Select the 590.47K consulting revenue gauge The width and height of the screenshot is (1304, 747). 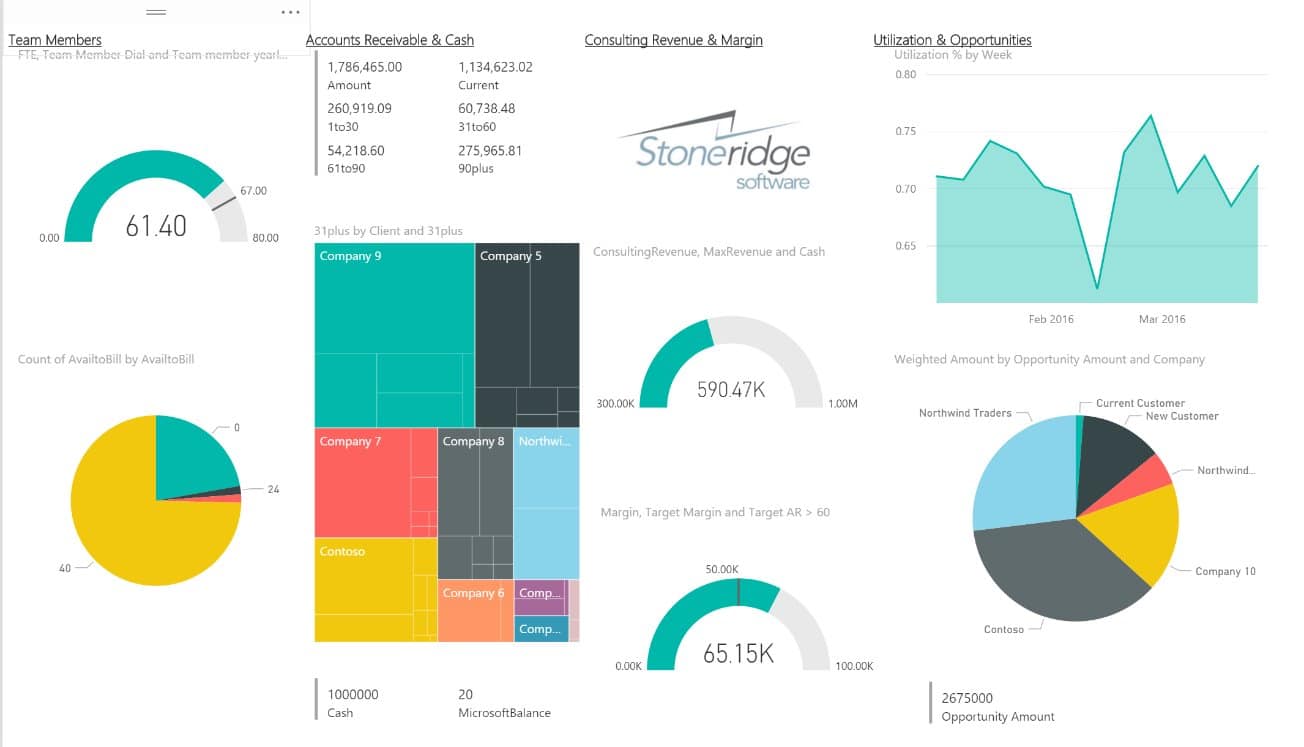(731, 362)
